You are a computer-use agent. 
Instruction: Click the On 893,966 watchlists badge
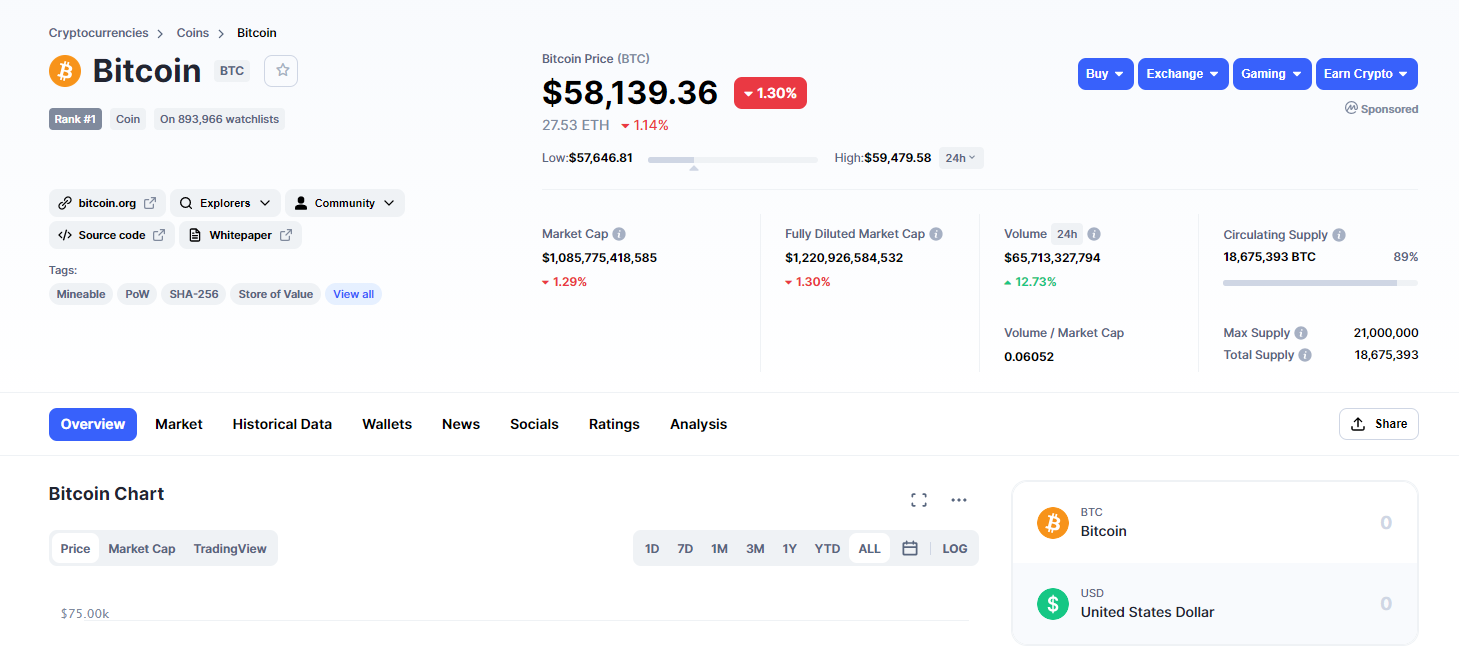tap(219, 119)
